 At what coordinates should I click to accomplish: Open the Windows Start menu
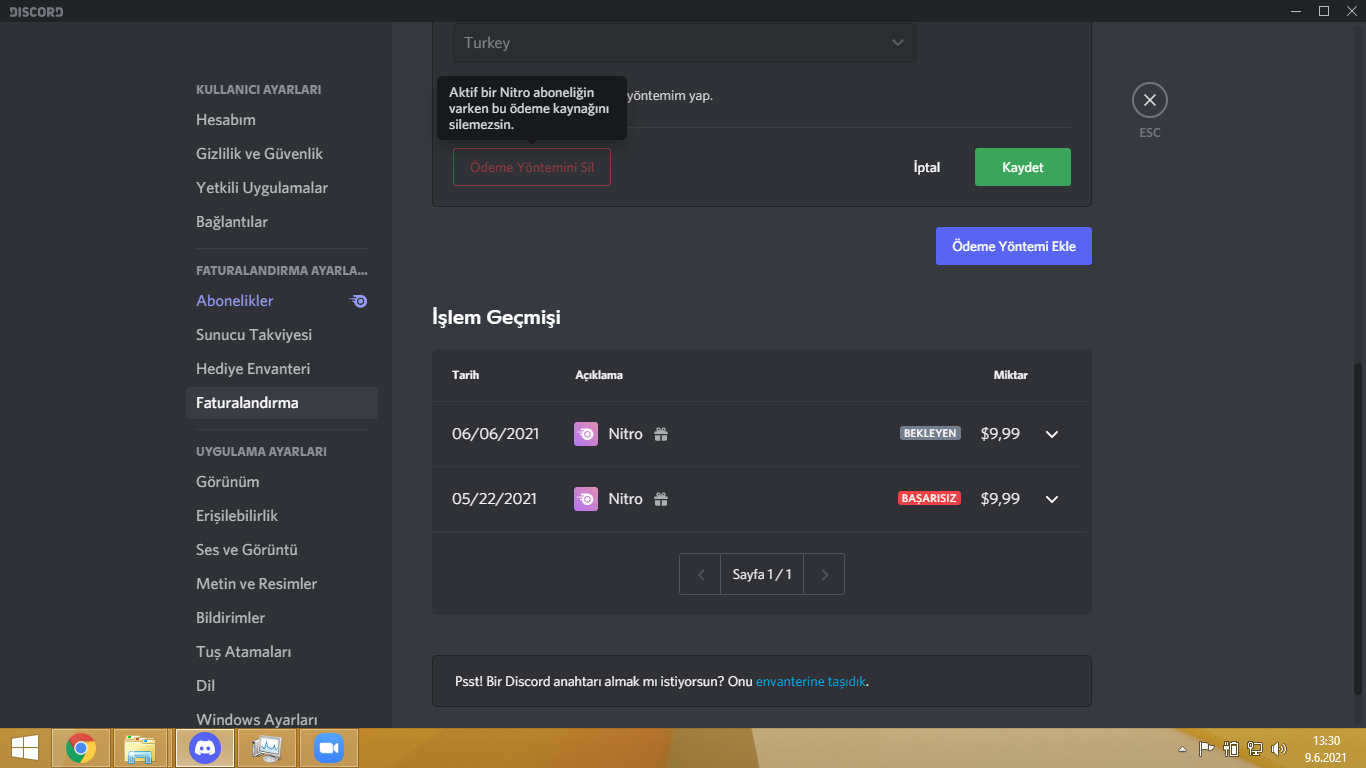click(24, 748)
